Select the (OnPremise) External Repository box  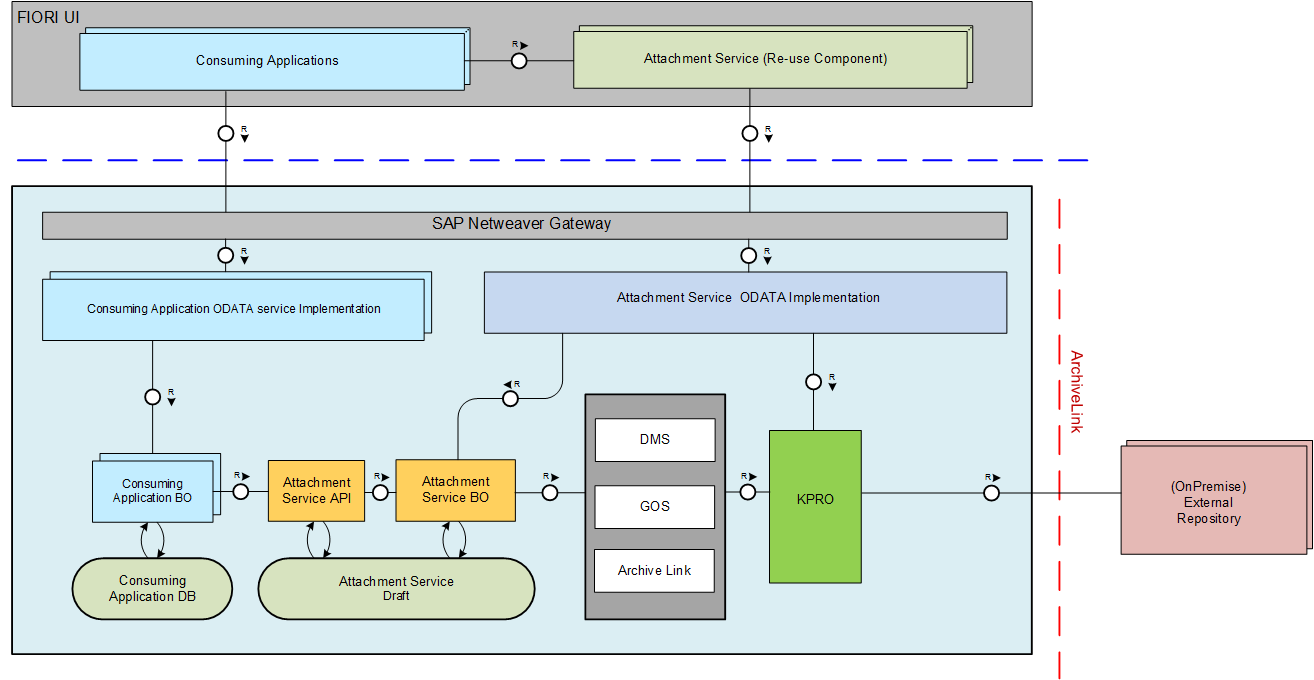coord(1213,498)
